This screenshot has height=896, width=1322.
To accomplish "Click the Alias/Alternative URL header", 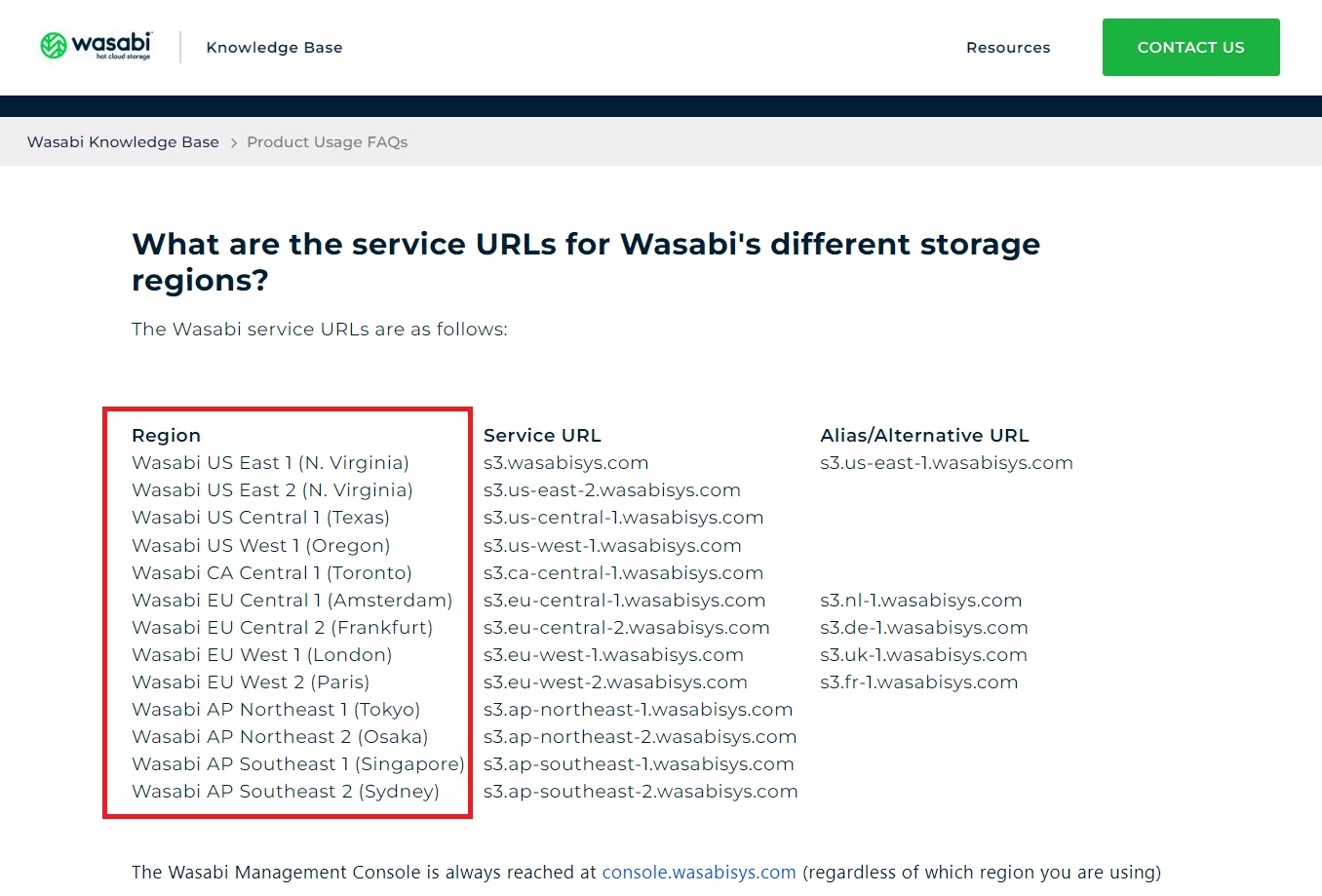I will point(924,436).
